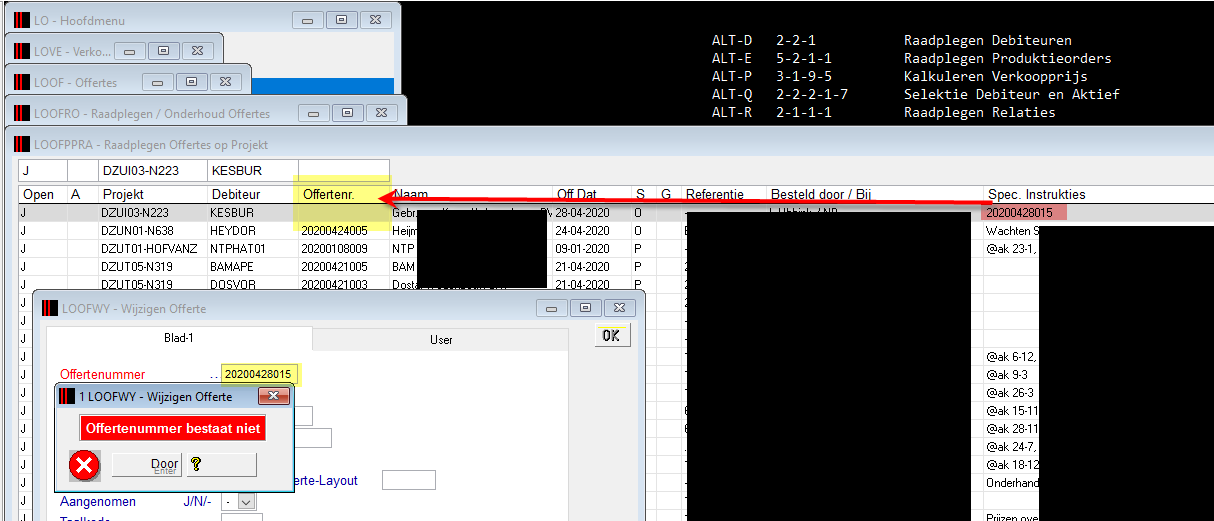Click the DZUI03-N223 project filter field
The image size is (1214, 521).
153,171
